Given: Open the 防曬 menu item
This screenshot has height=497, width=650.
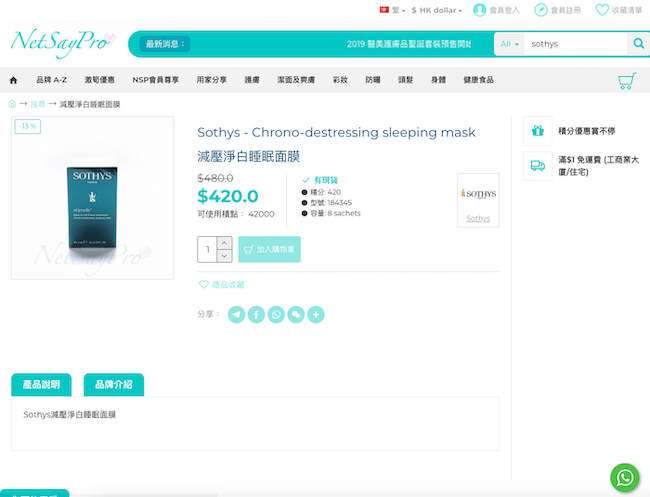Looking at the screenshot, I should [373, 80].
